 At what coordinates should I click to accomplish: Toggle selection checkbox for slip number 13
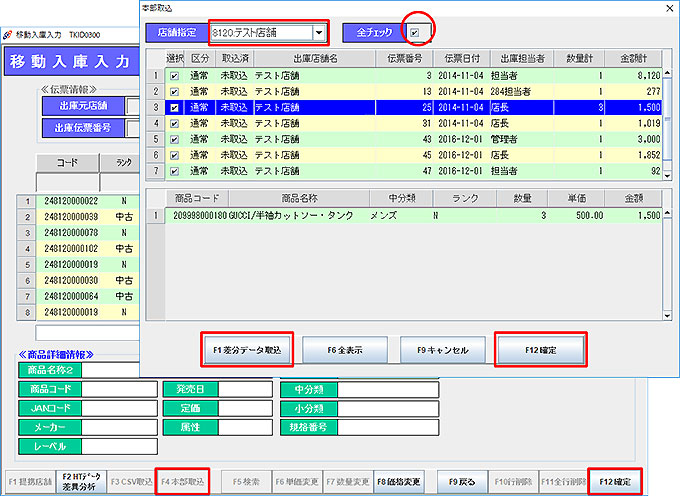point(174,92)
